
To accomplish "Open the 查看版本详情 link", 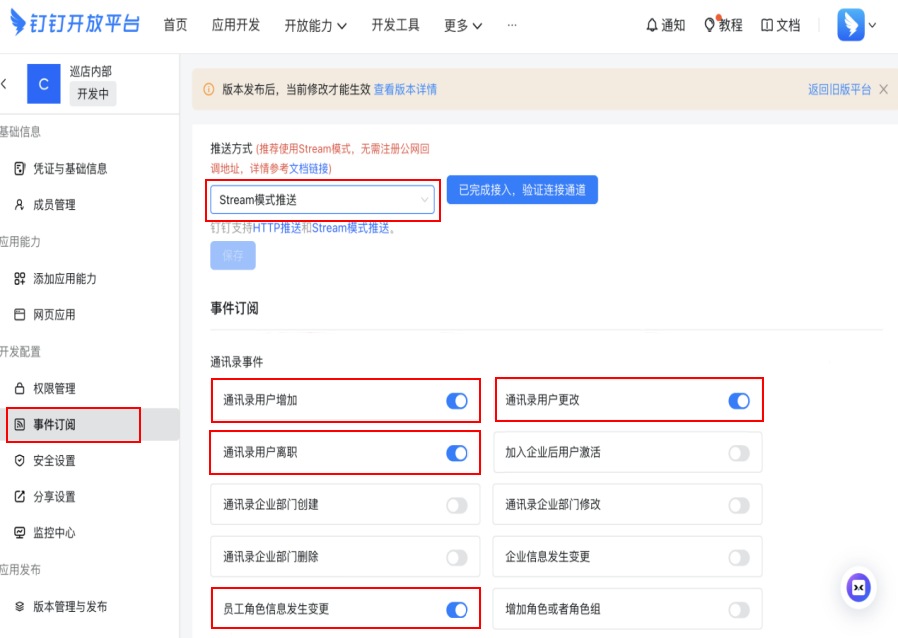I will coord(405,90).
